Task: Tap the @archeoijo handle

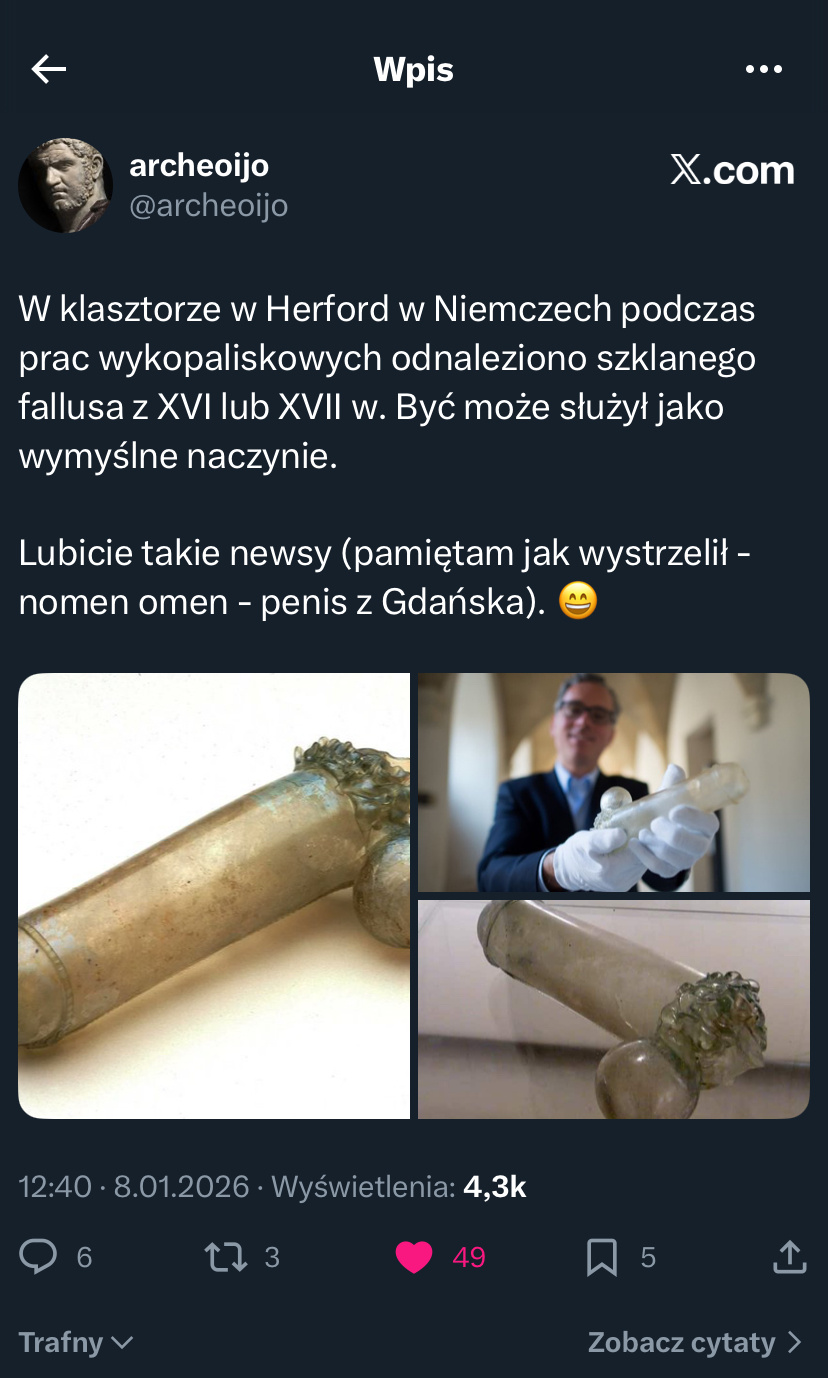Action: 209,205
